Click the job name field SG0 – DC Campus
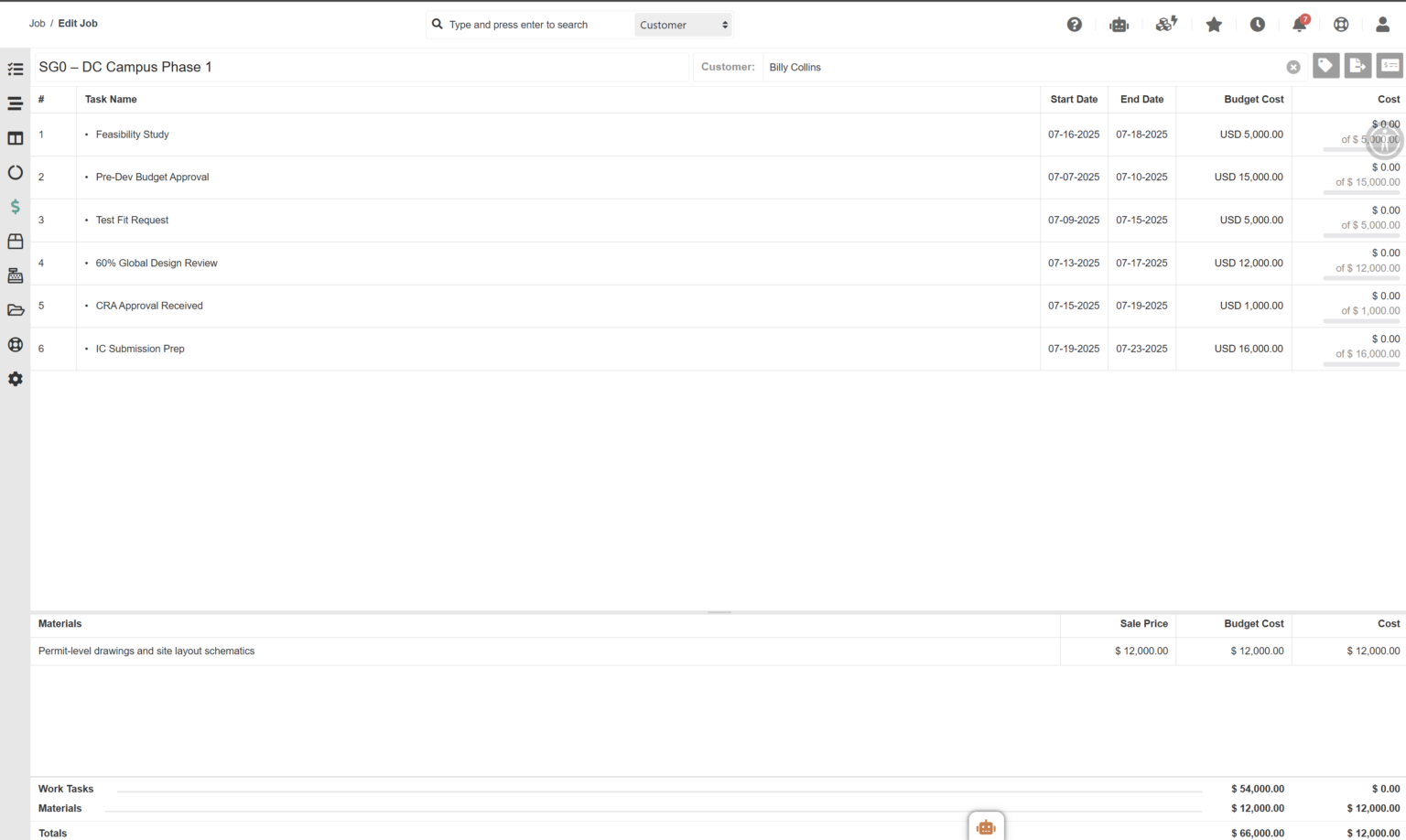Viewport: 1406px width, 840px height. (362, 67)
